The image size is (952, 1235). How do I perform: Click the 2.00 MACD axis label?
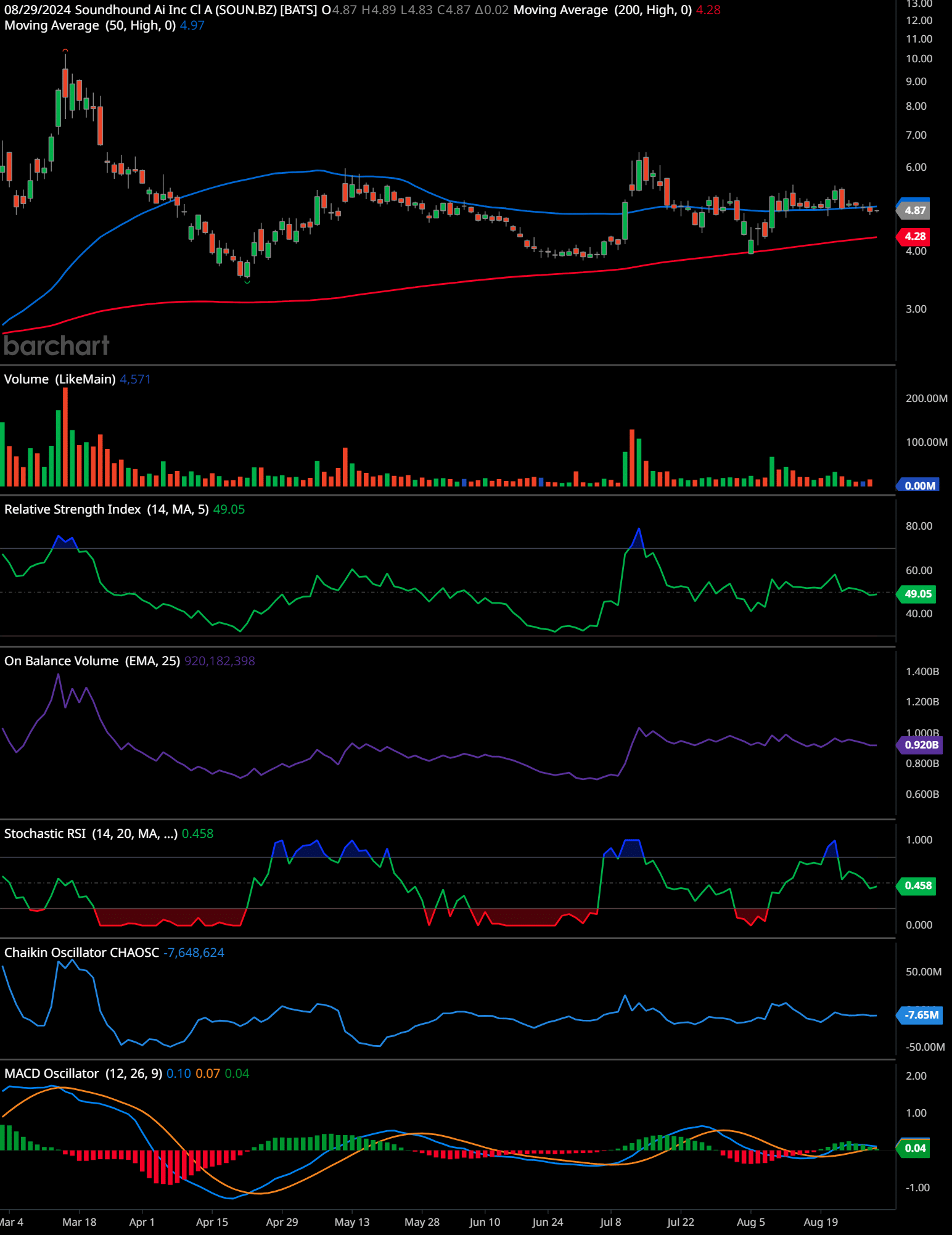pyautogui.click(x=916, y=1076)
